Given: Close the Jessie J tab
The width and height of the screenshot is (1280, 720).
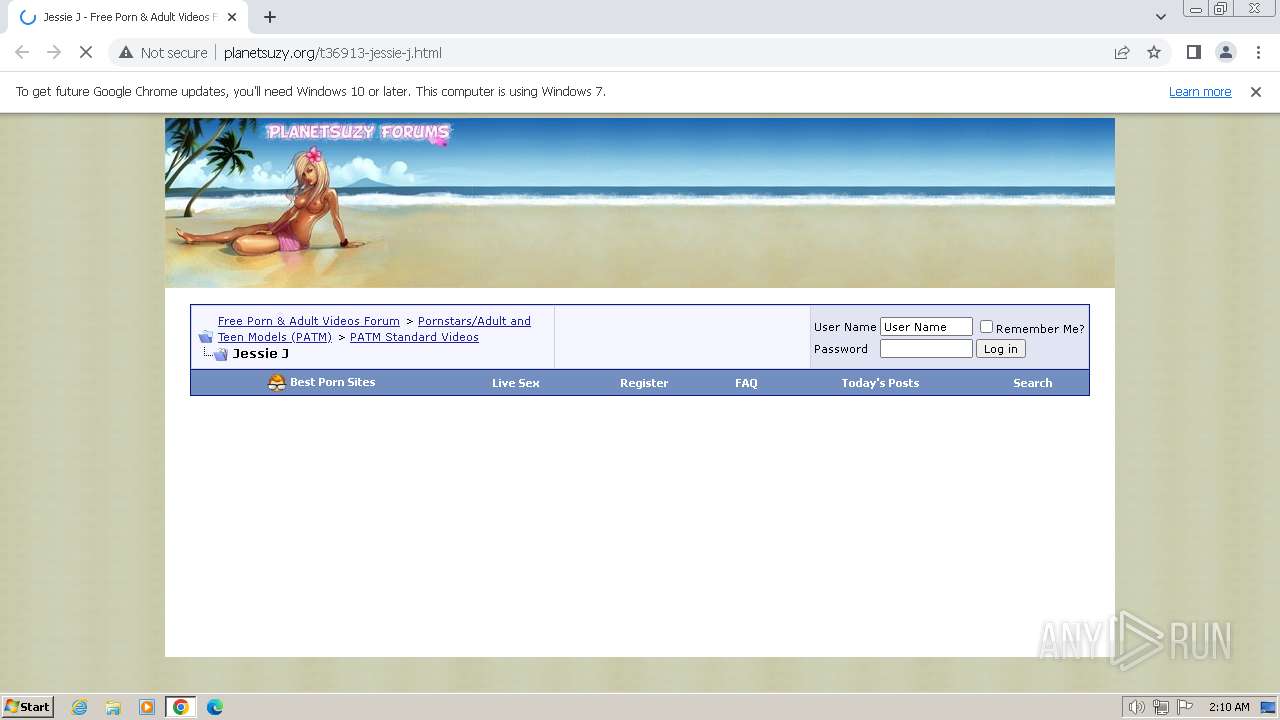Looking at the screenshot, I should (x=231, y=17).
